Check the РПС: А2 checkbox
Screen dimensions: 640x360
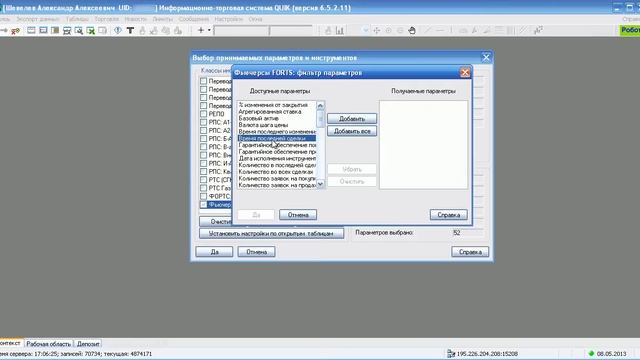[203, 130]
